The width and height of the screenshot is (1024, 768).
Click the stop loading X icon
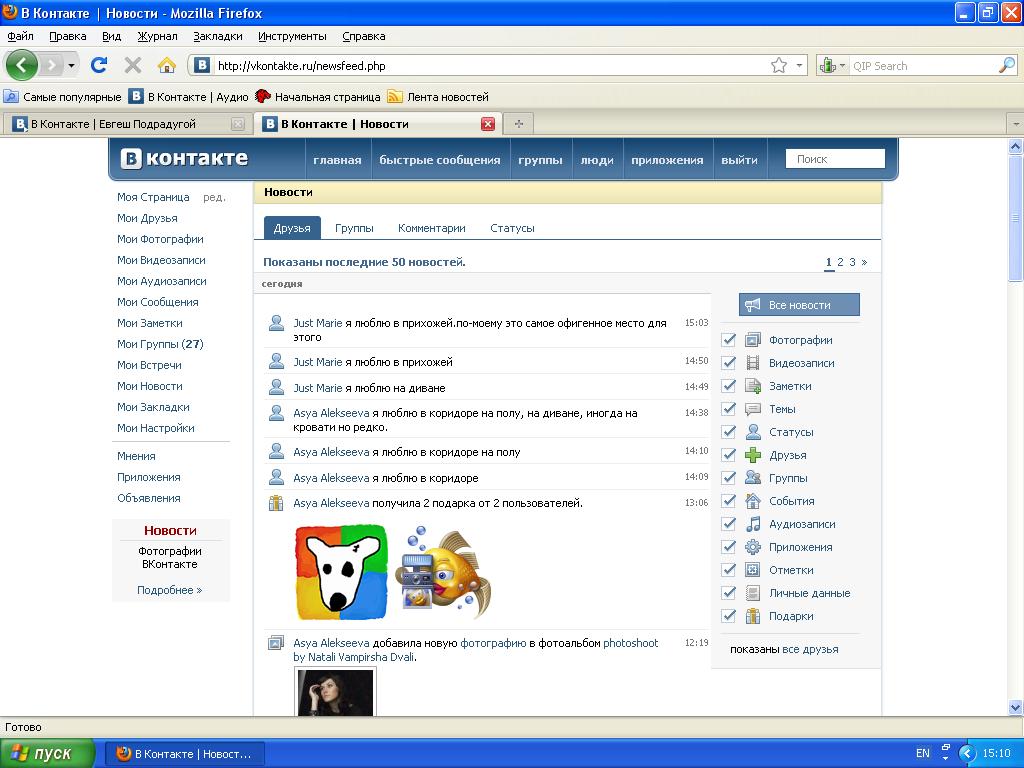click(x=133, y=65)
